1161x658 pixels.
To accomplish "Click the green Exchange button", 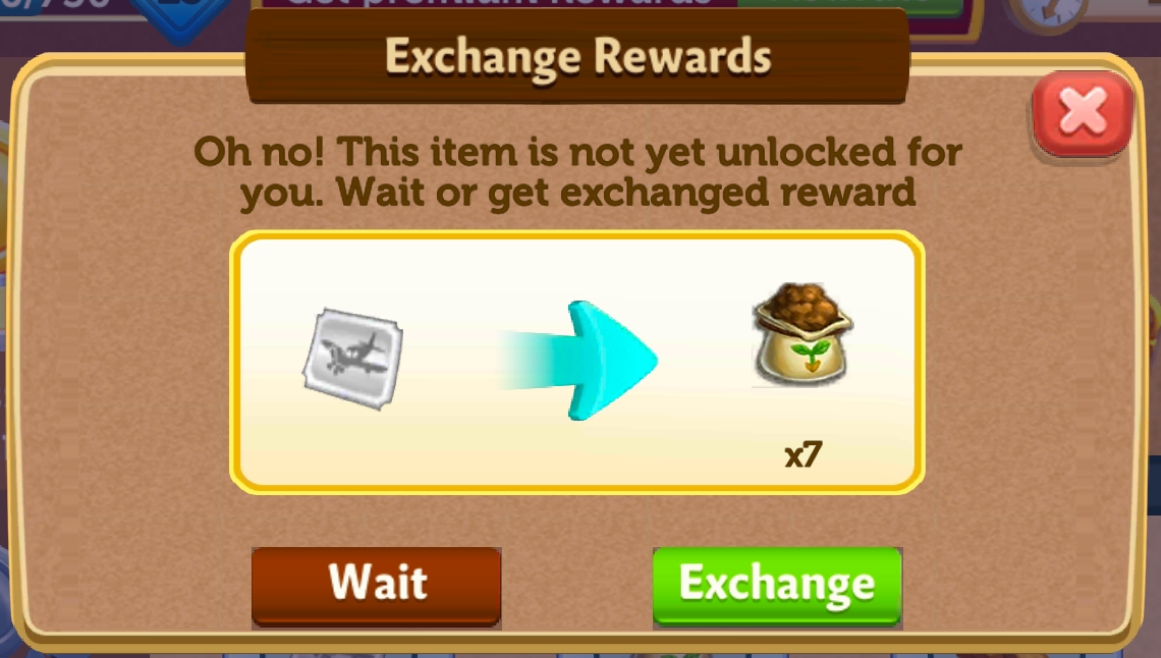I will coord(777,587).
